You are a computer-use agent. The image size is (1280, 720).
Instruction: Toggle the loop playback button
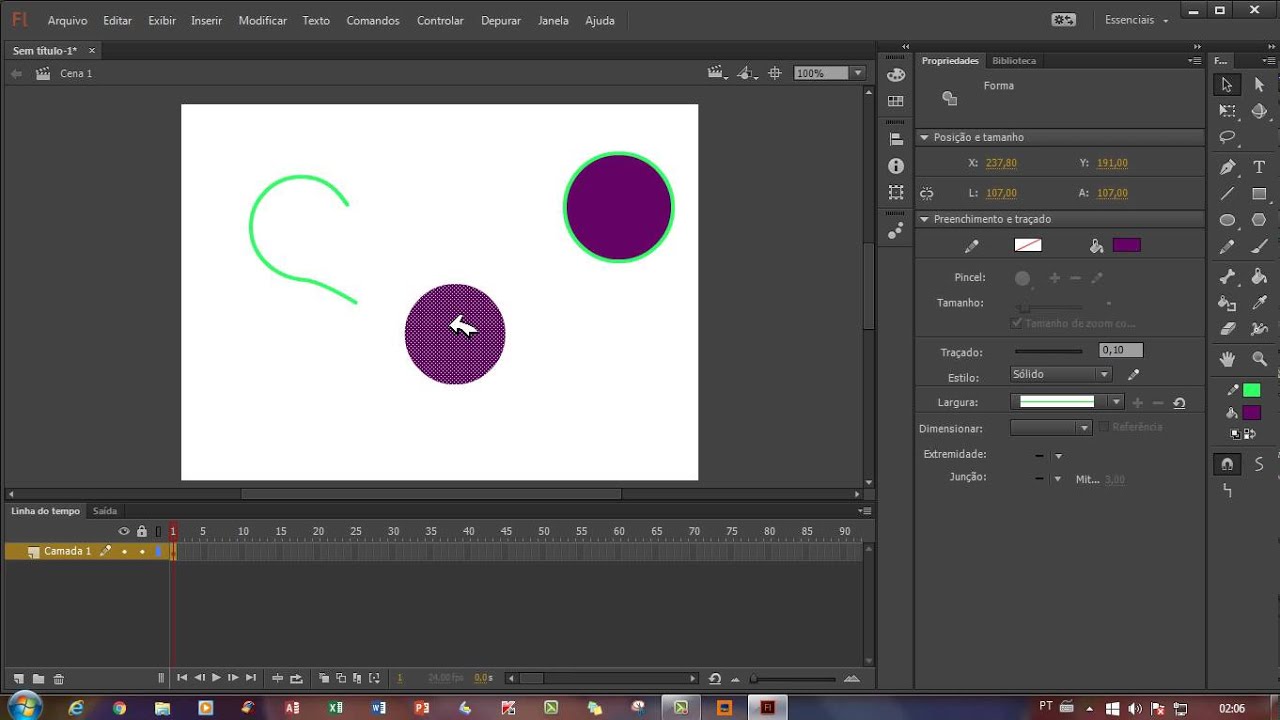[x=296, y=678]
